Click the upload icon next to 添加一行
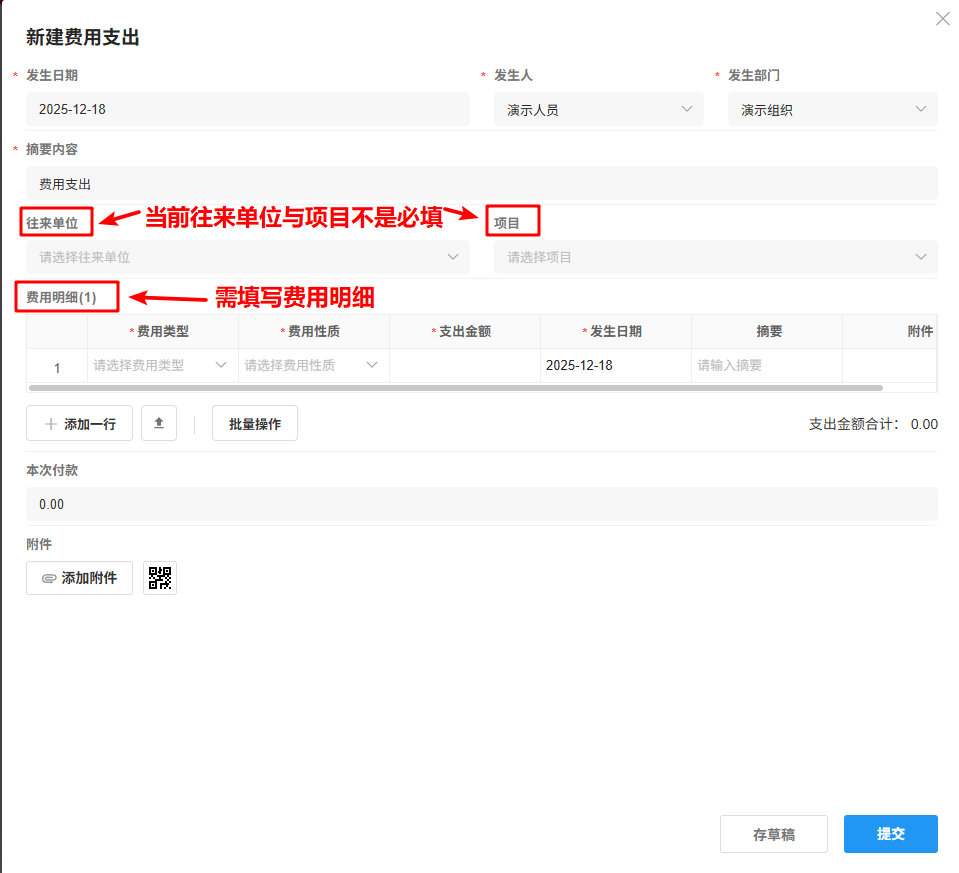Viewport: 959px width, 873px height. [160, 423]
